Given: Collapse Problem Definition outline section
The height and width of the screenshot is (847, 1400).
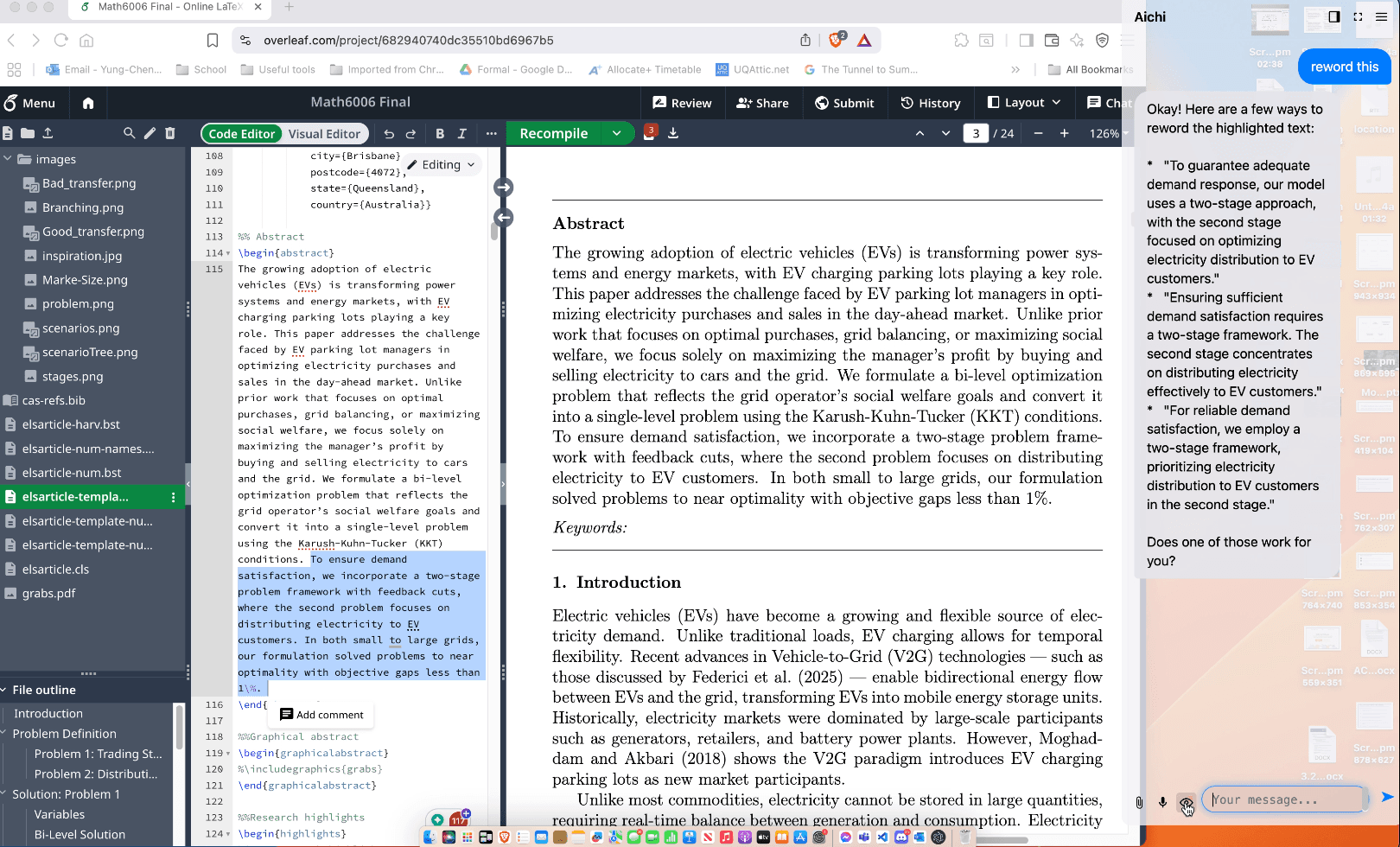Looking at the screenshot, I should (x=4, y=733).
